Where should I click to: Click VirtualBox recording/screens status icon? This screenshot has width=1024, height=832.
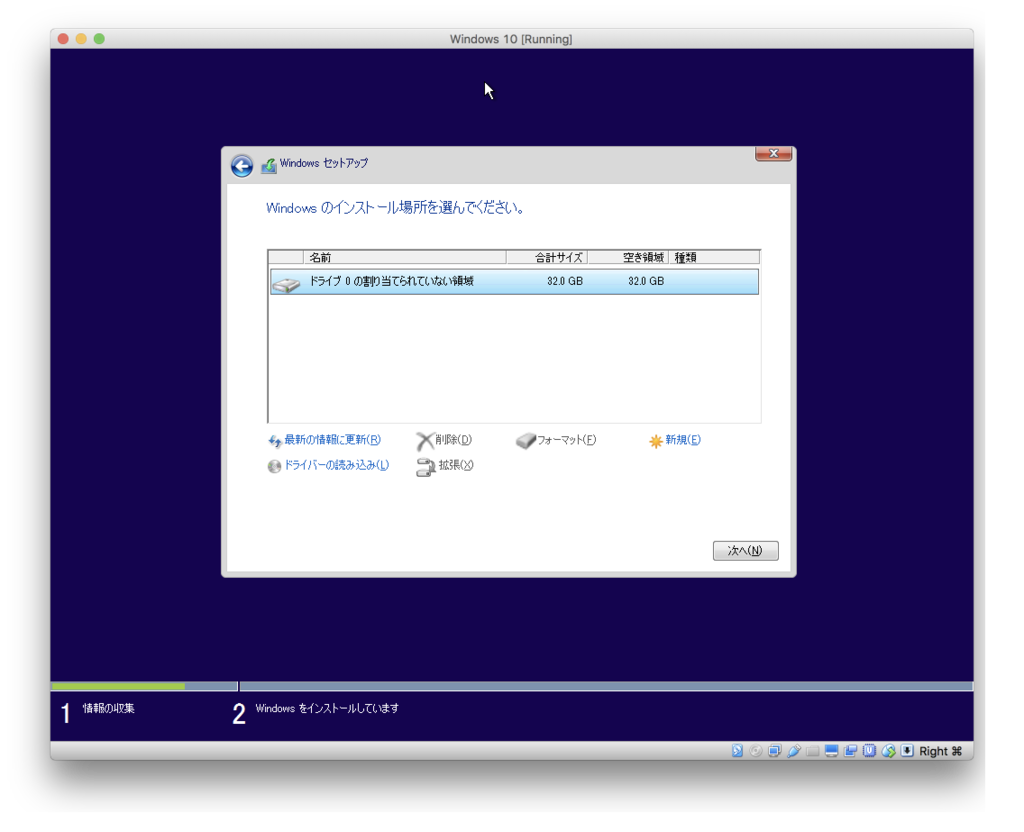(x=850, y=751)
